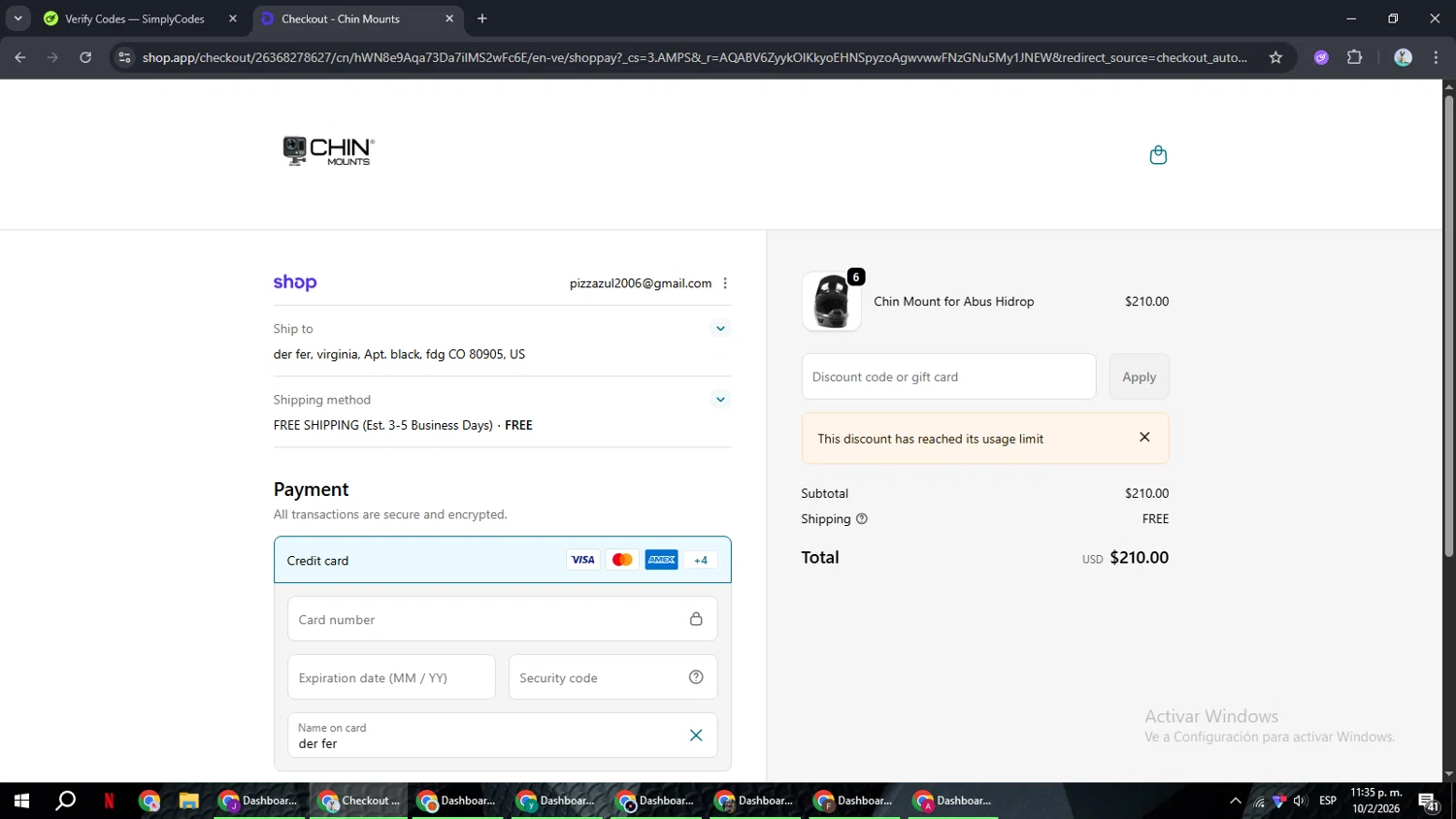Go forward in browser history
The width and height of the screenshot is (1456, 819).
[52, 57]
